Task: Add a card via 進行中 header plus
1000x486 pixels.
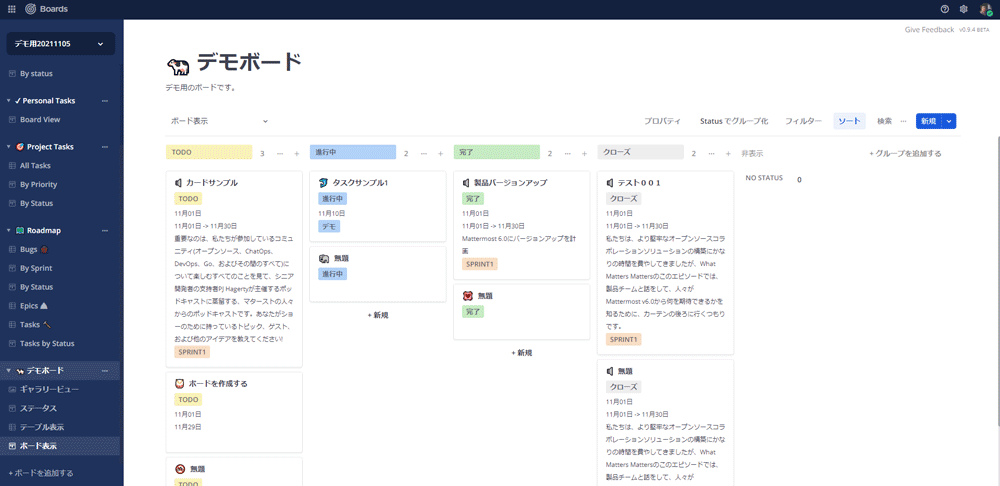Action: [x=441, y=154]
